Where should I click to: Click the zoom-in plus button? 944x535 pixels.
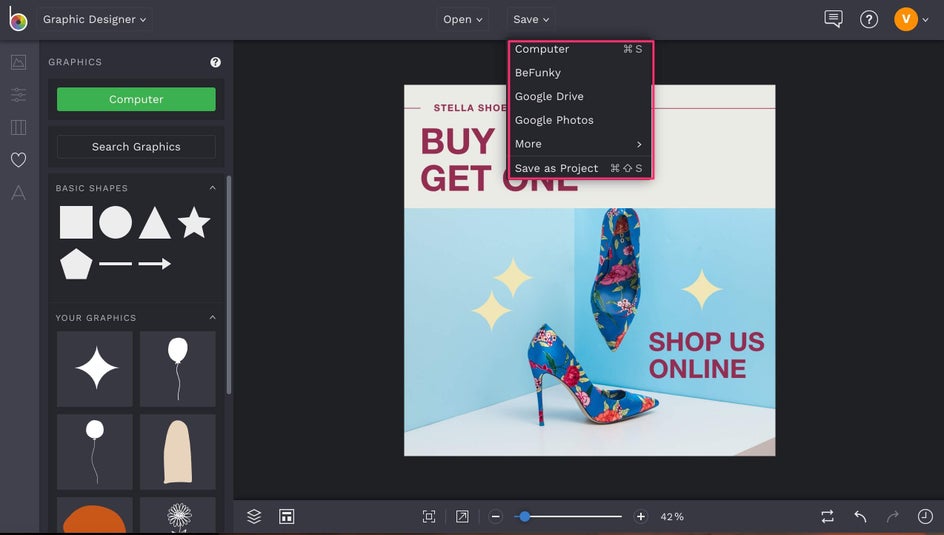pyautogui.click(x=641, y=516)
